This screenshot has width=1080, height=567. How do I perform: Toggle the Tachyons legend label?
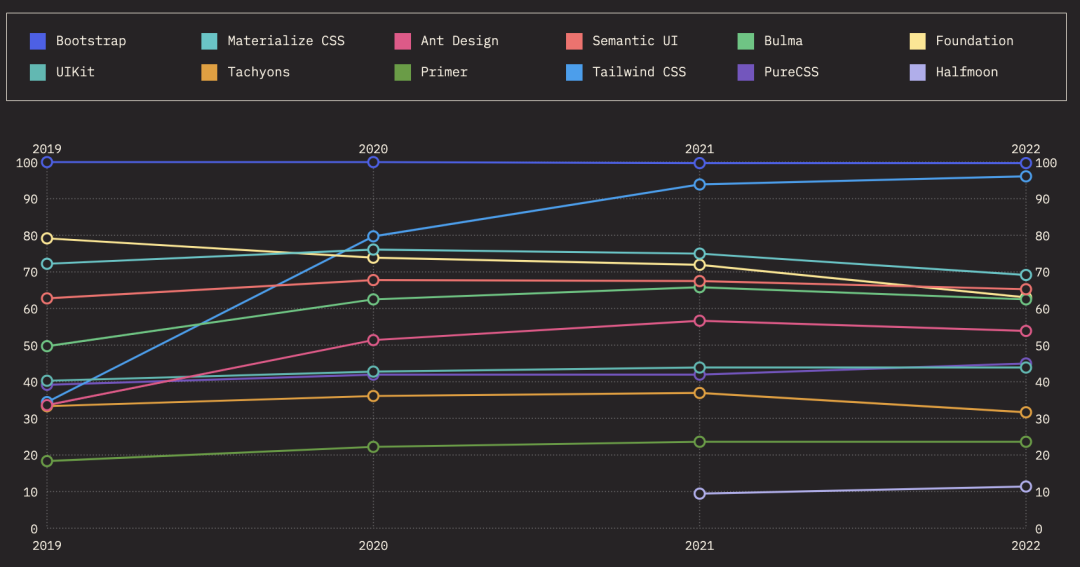(x=258, y=72)
